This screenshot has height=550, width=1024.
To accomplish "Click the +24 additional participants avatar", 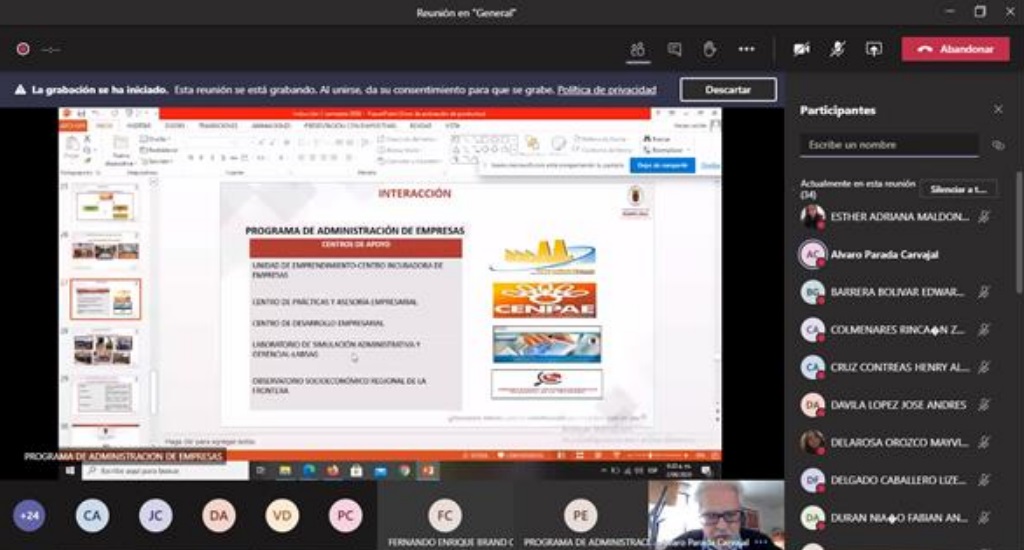I will 29,515.
